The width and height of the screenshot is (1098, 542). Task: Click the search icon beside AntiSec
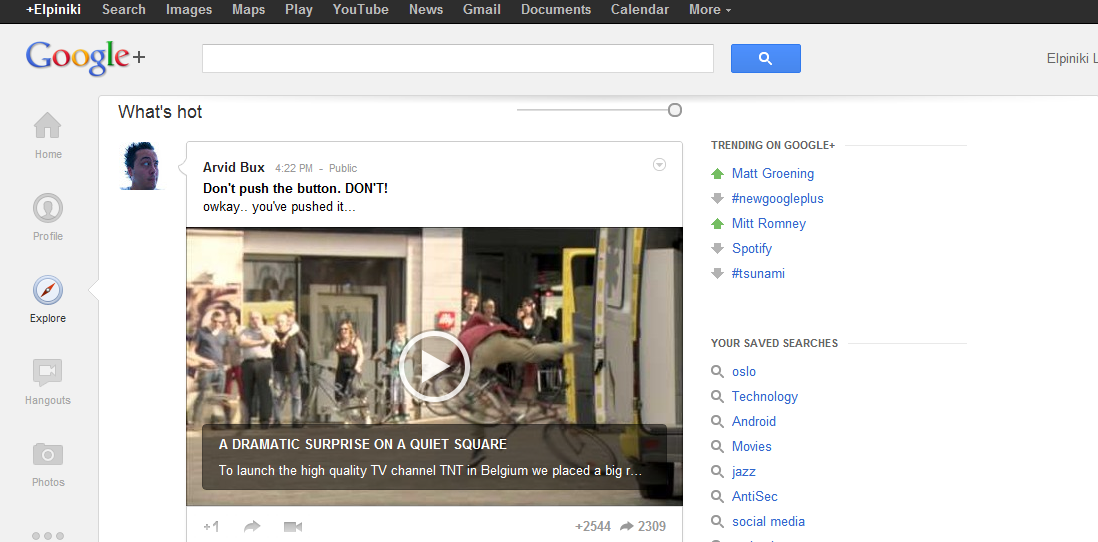pos(717,496)
